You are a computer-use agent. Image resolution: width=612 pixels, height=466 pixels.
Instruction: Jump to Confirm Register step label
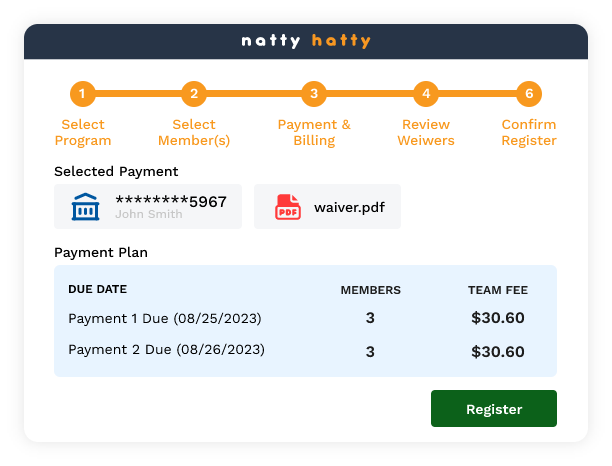529,133
